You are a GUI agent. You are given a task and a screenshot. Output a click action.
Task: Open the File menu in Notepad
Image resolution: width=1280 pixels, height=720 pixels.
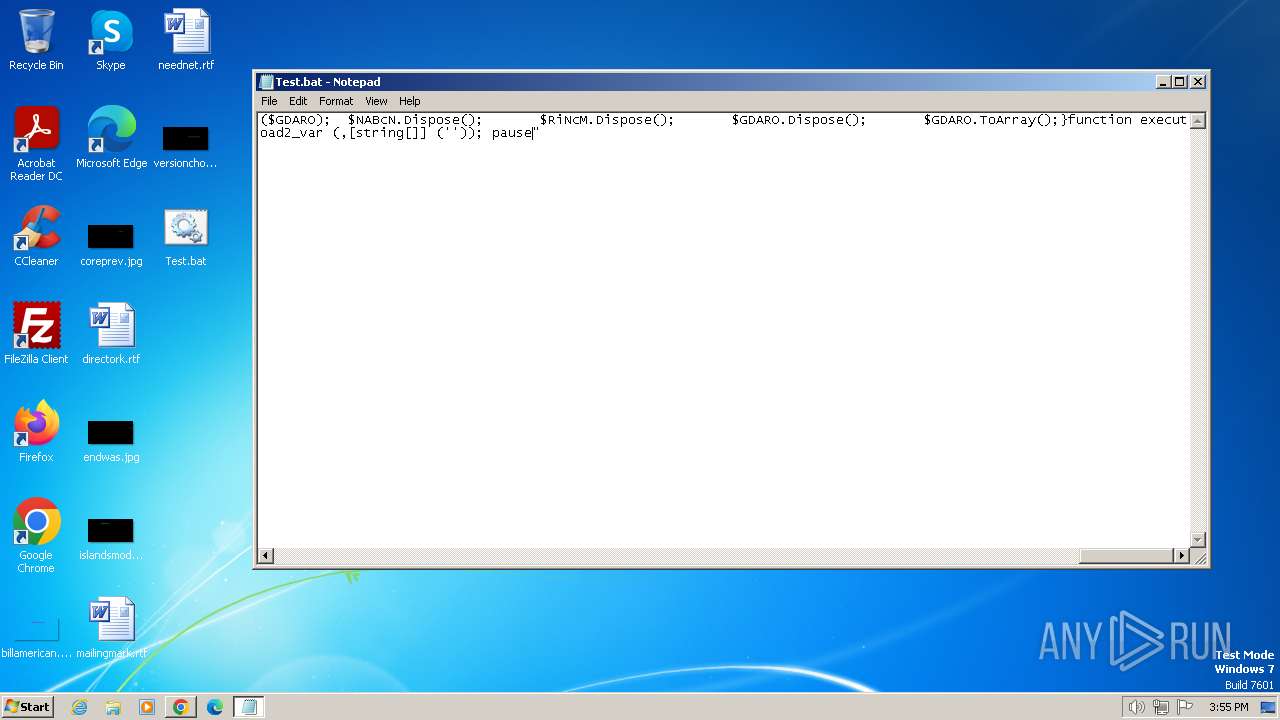click(x=269, y=101)
